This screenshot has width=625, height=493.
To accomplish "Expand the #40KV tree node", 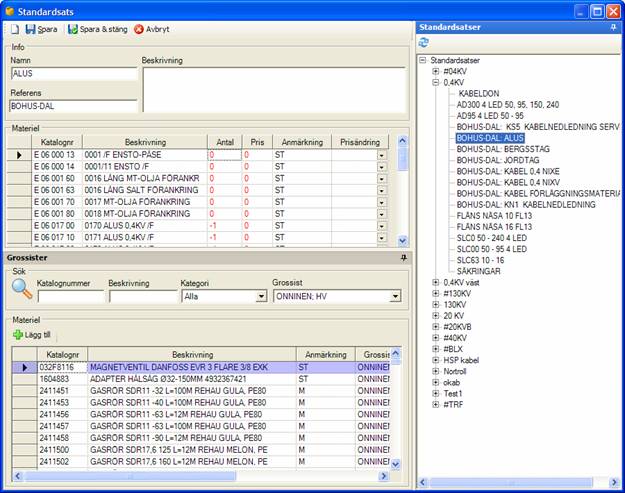I will click(x=436, y=338).
